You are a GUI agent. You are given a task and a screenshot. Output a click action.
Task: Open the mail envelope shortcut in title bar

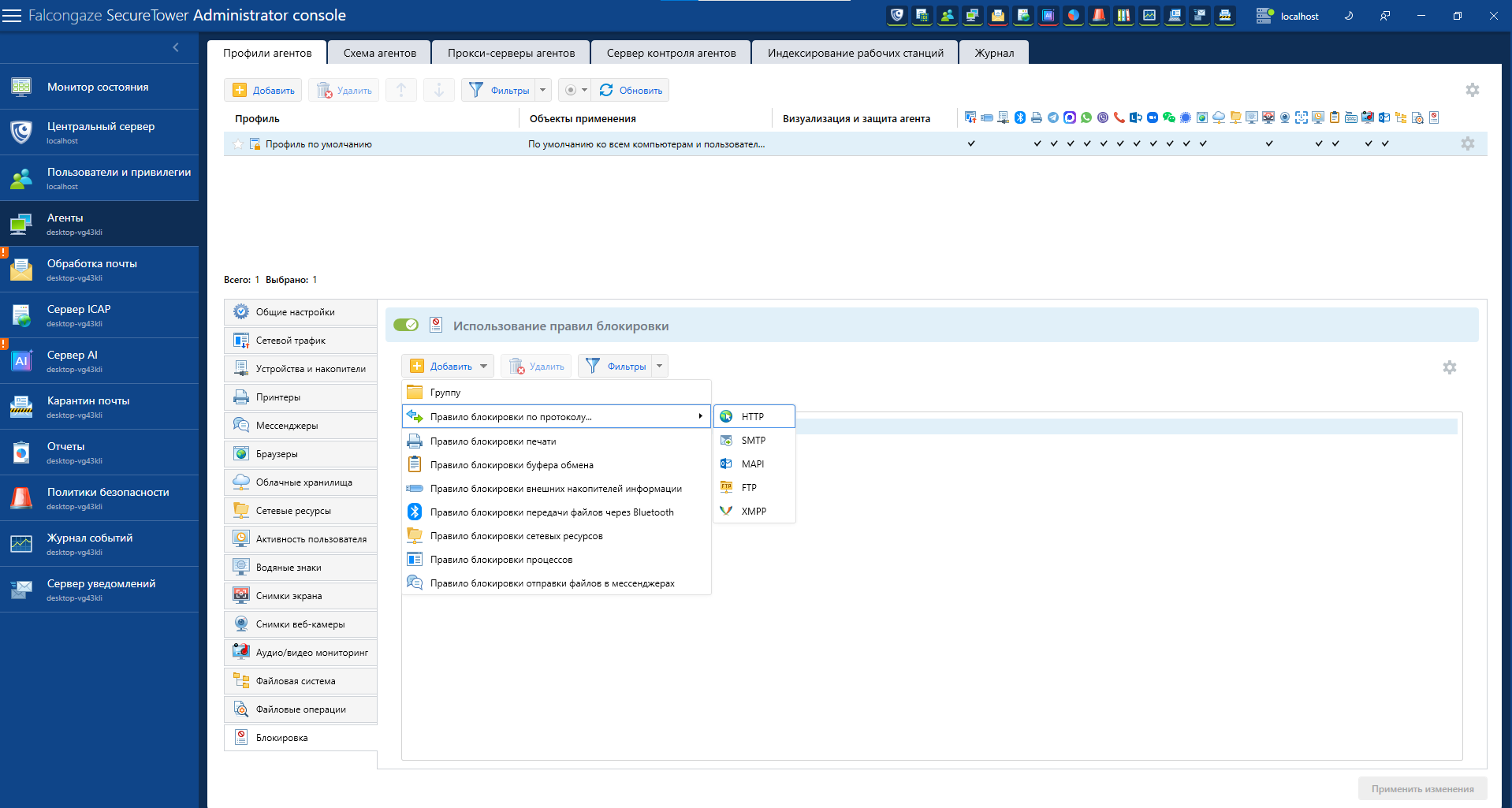click(998, 16)
